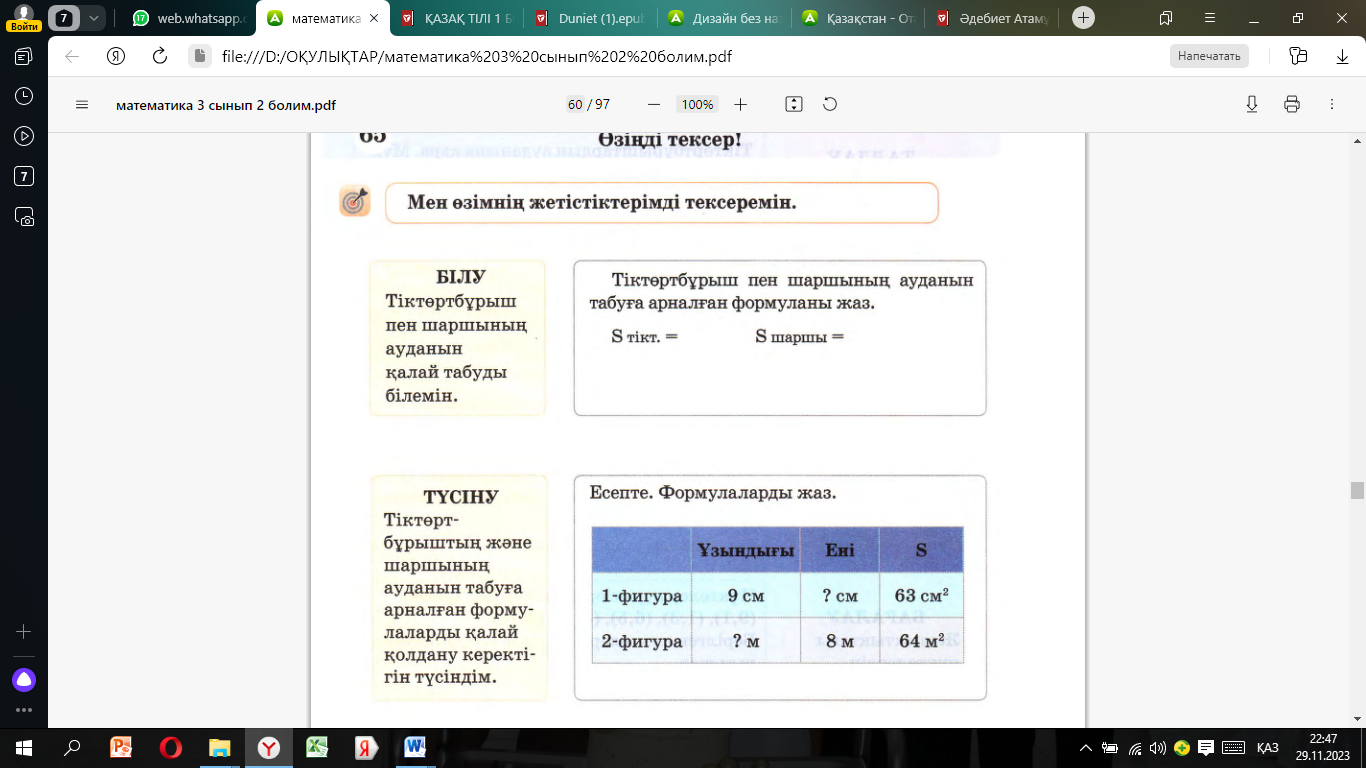Switch to the Әдебиет Атамұ tab
This screenshot has width=1366, height=768.
(x=992, y=18)
